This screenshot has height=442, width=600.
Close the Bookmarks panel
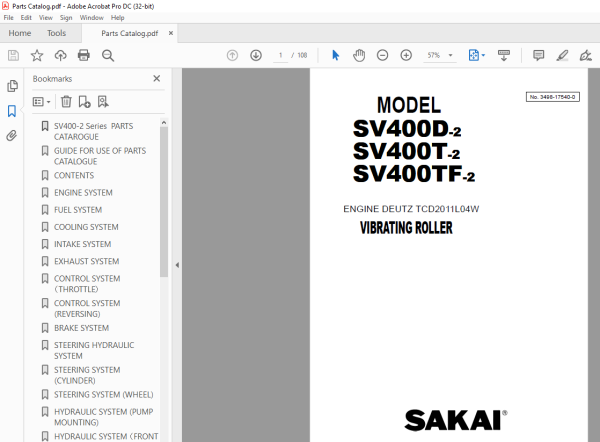point(157,78)
